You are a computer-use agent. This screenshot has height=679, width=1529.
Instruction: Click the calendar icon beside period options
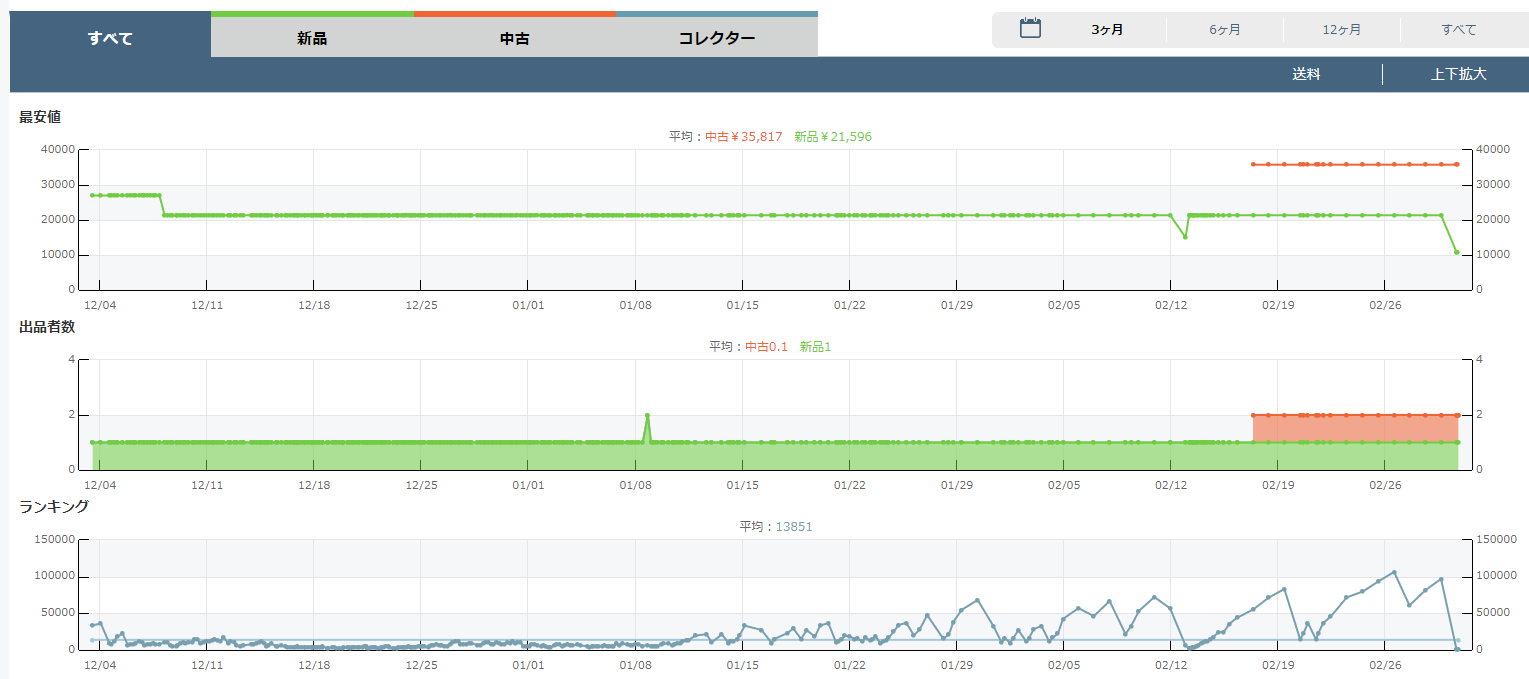[1030, 29]
